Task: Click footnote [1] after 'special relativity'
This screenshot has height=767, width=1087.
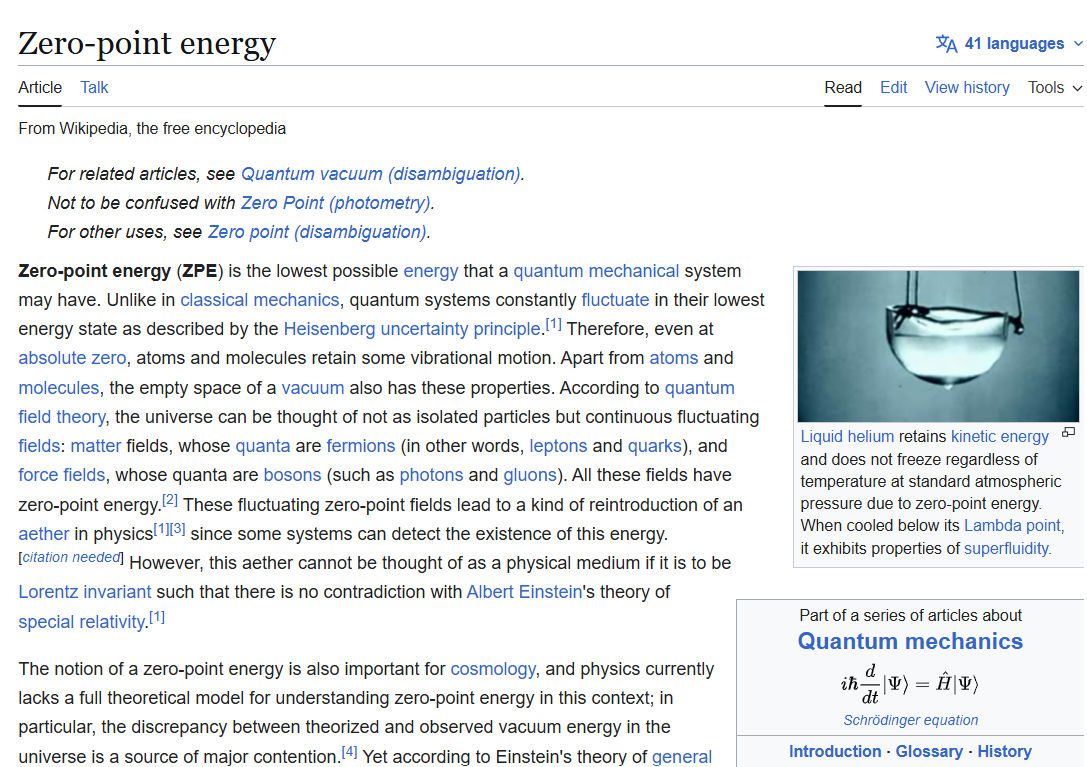Action: coord(157,617)
